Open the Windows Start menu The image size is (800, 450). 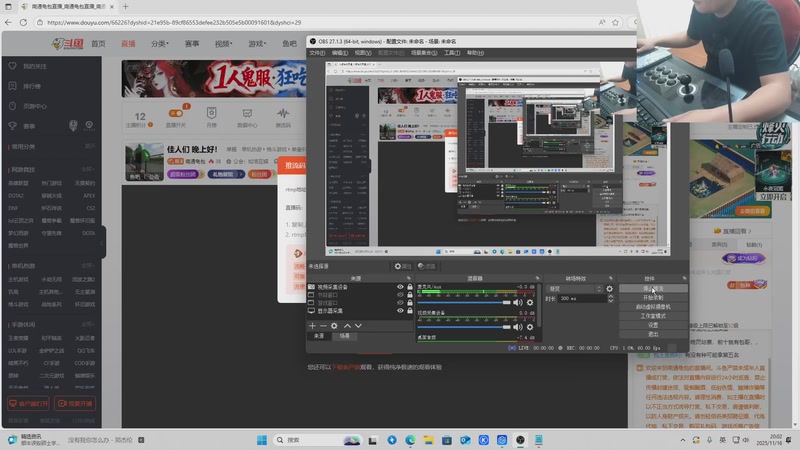coord(262,440)
